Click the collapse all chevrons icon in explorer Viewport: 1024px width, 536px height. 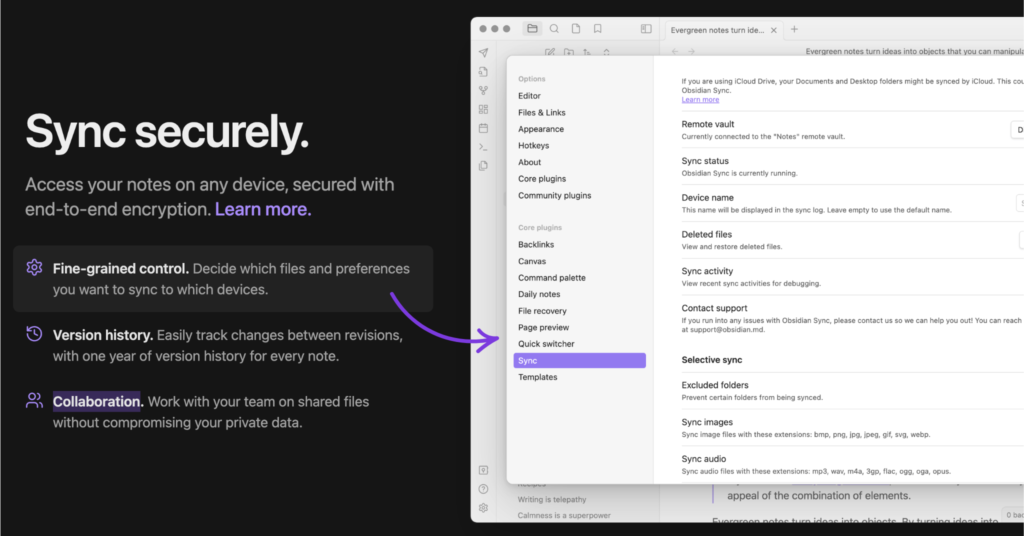[606, 52]
